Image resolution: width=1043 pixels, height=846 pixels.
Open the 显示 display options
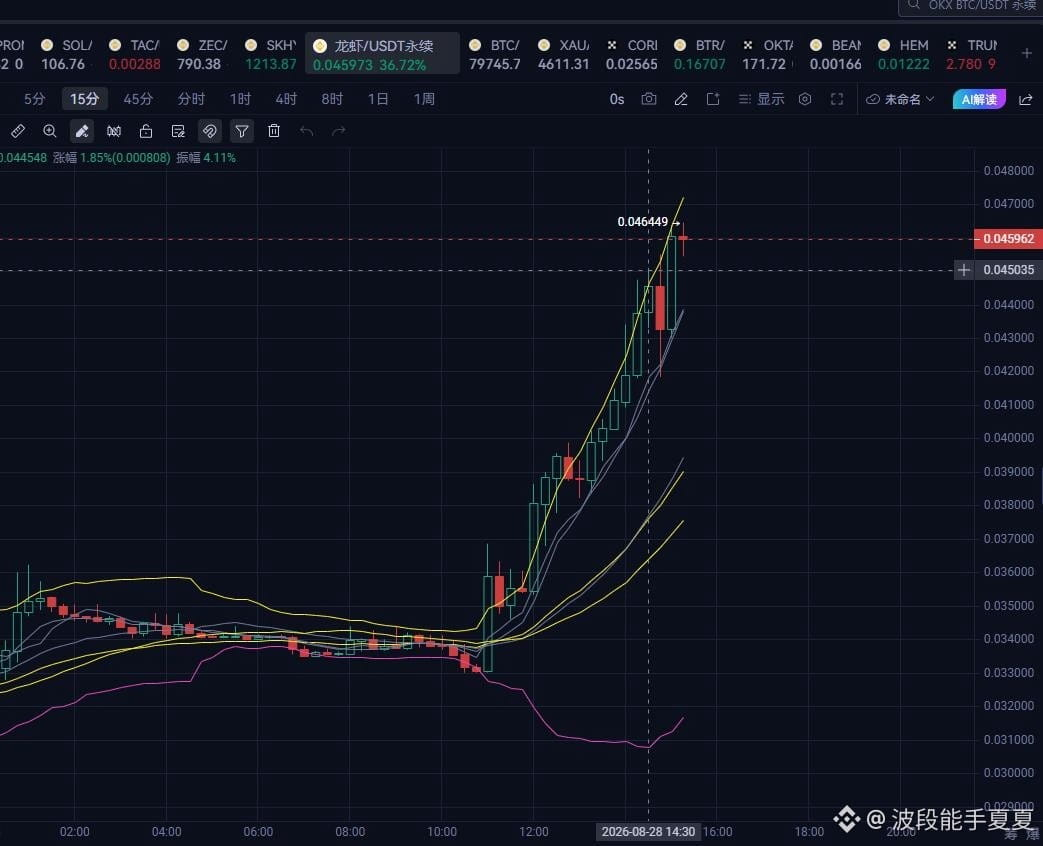pos(762,99)
